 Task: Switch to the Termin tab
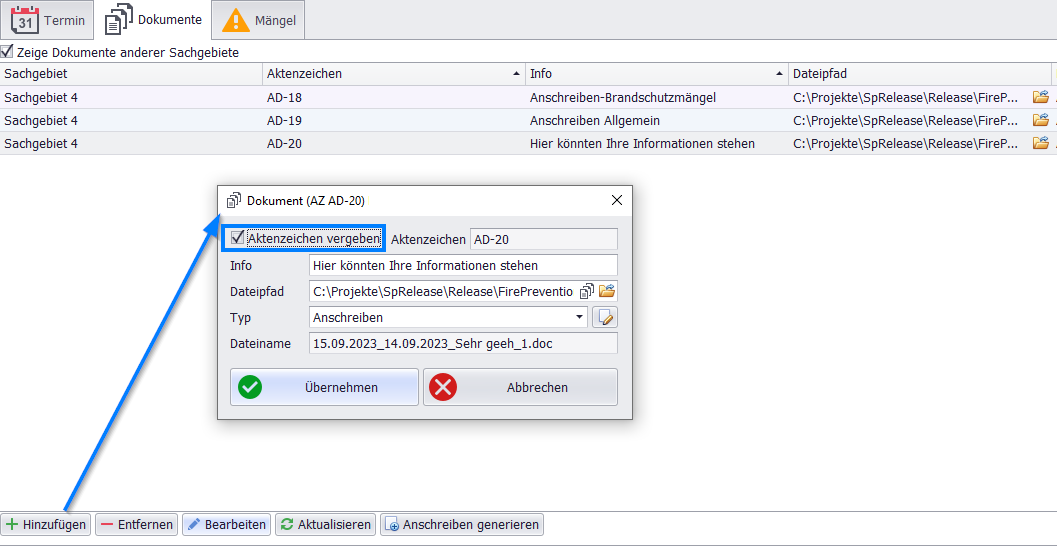point(48,20)
